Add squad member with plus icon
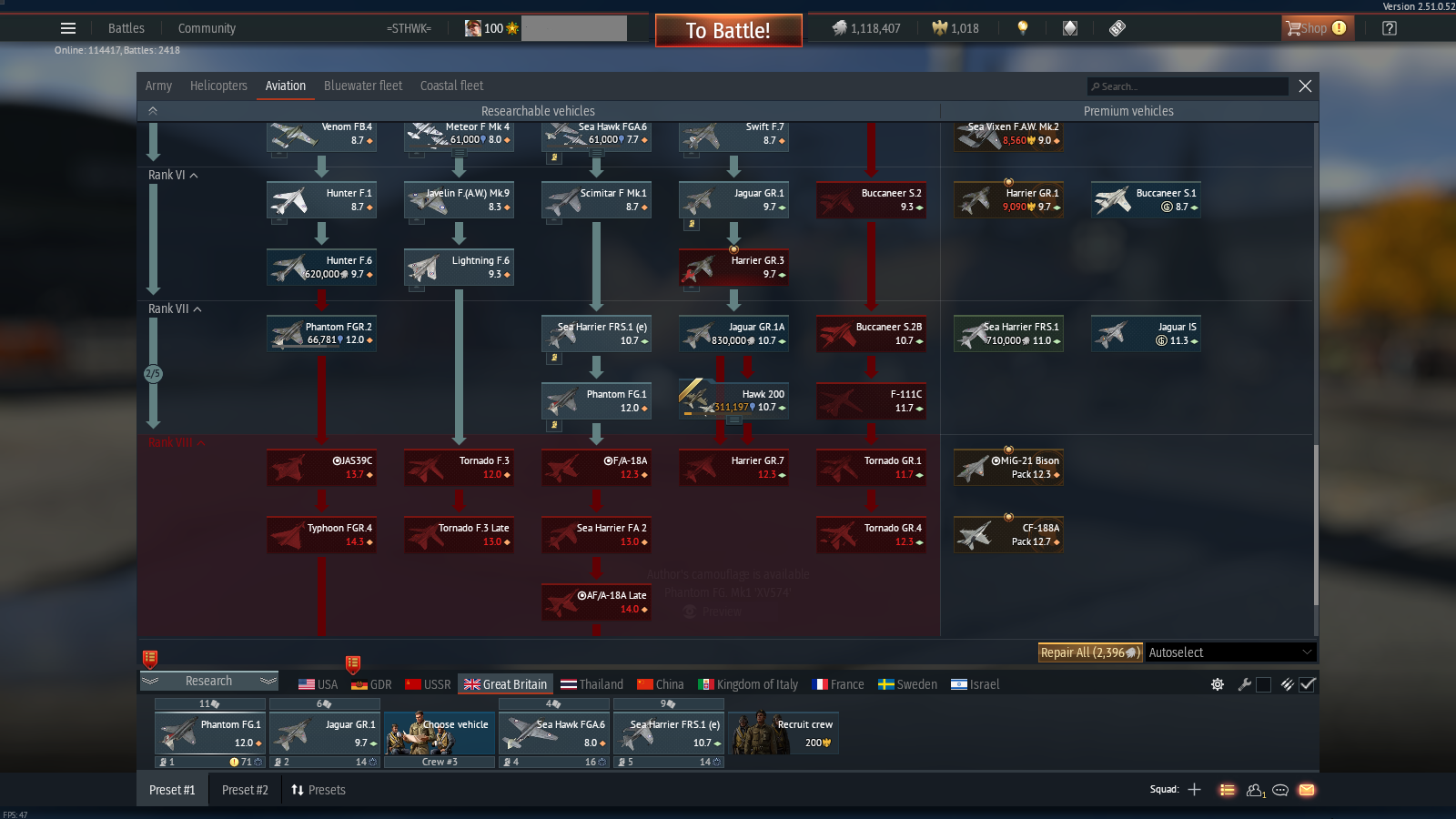This screenshot has height=819, width=1456. click(x=1194, y=790)
